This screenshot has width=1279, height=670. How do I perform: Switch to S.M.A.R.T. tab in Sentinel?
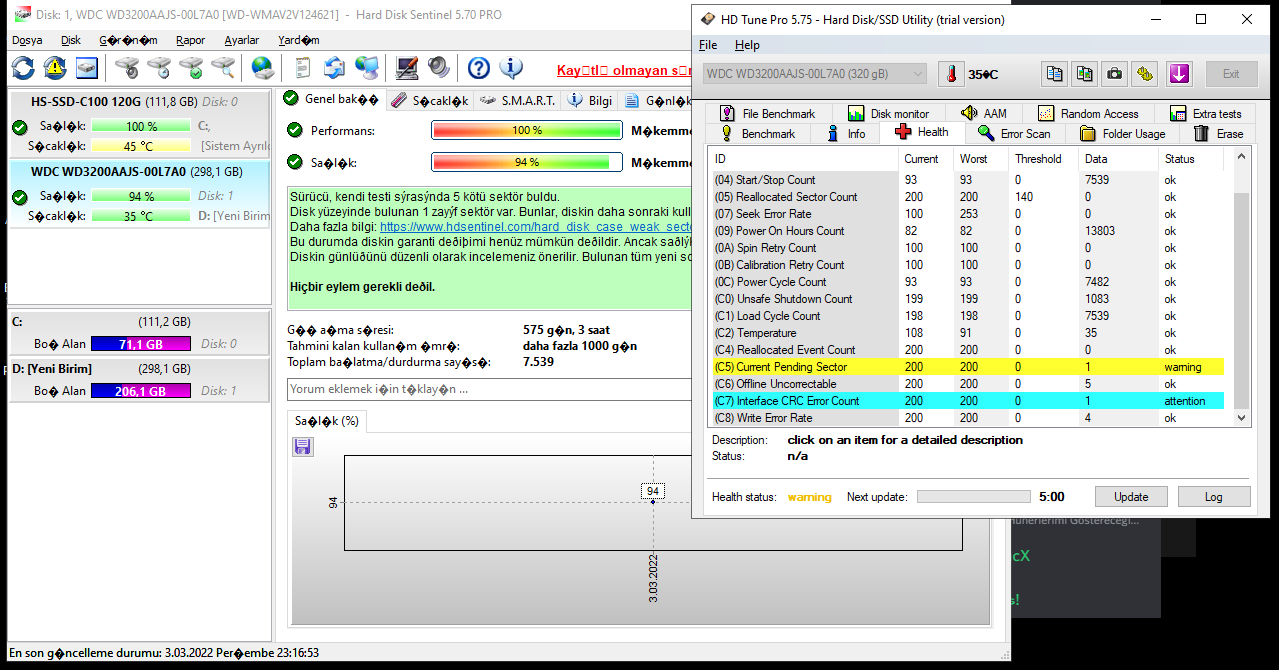tap(517, 100)
